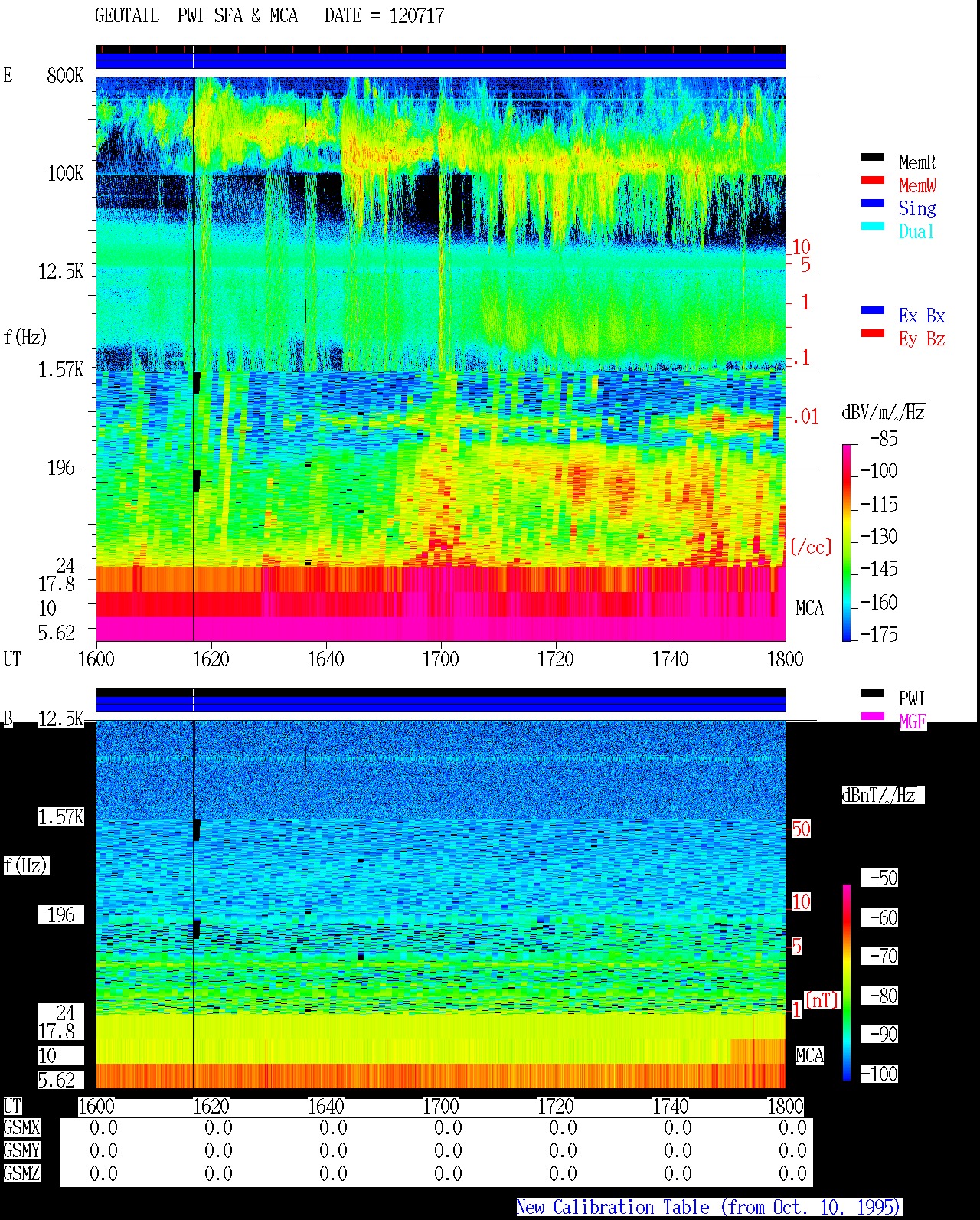This screenshot has height=1220, width=980.
Task: Click the 'MCA' label beside the B panel
Action: [x=809, y=1055]
